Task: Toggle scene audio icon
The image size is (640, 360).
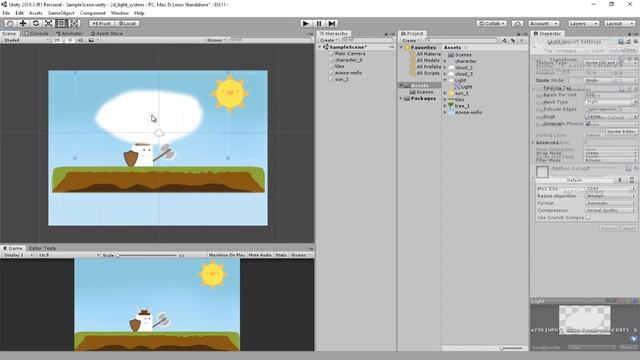Action: coord(80,40)
